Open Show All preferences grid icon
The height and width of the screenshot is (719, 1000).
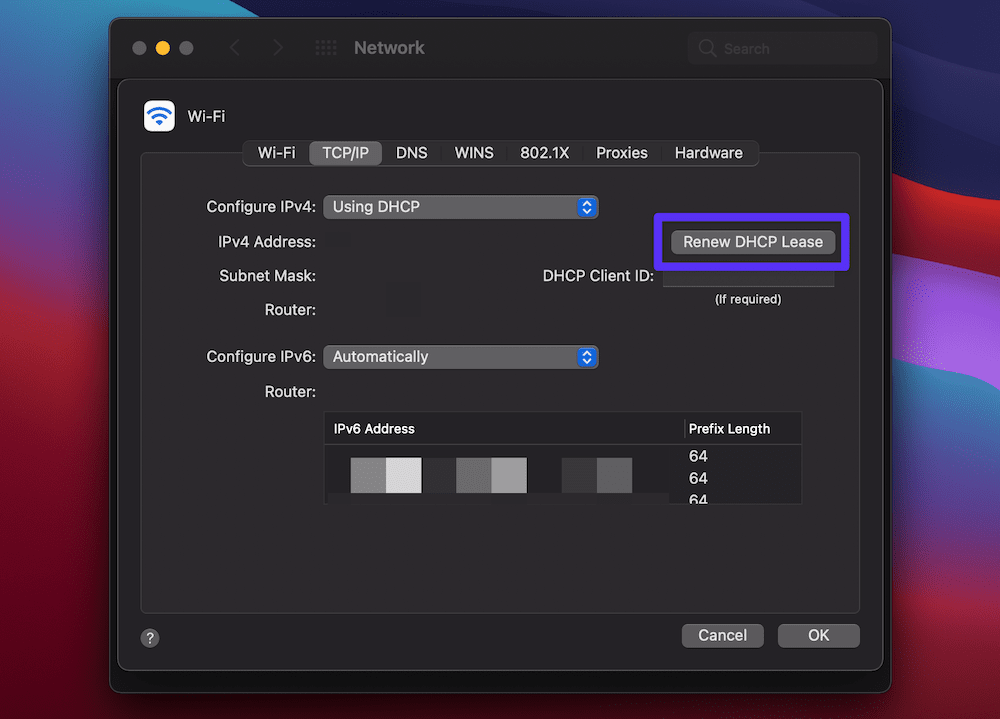coord(325,47)
